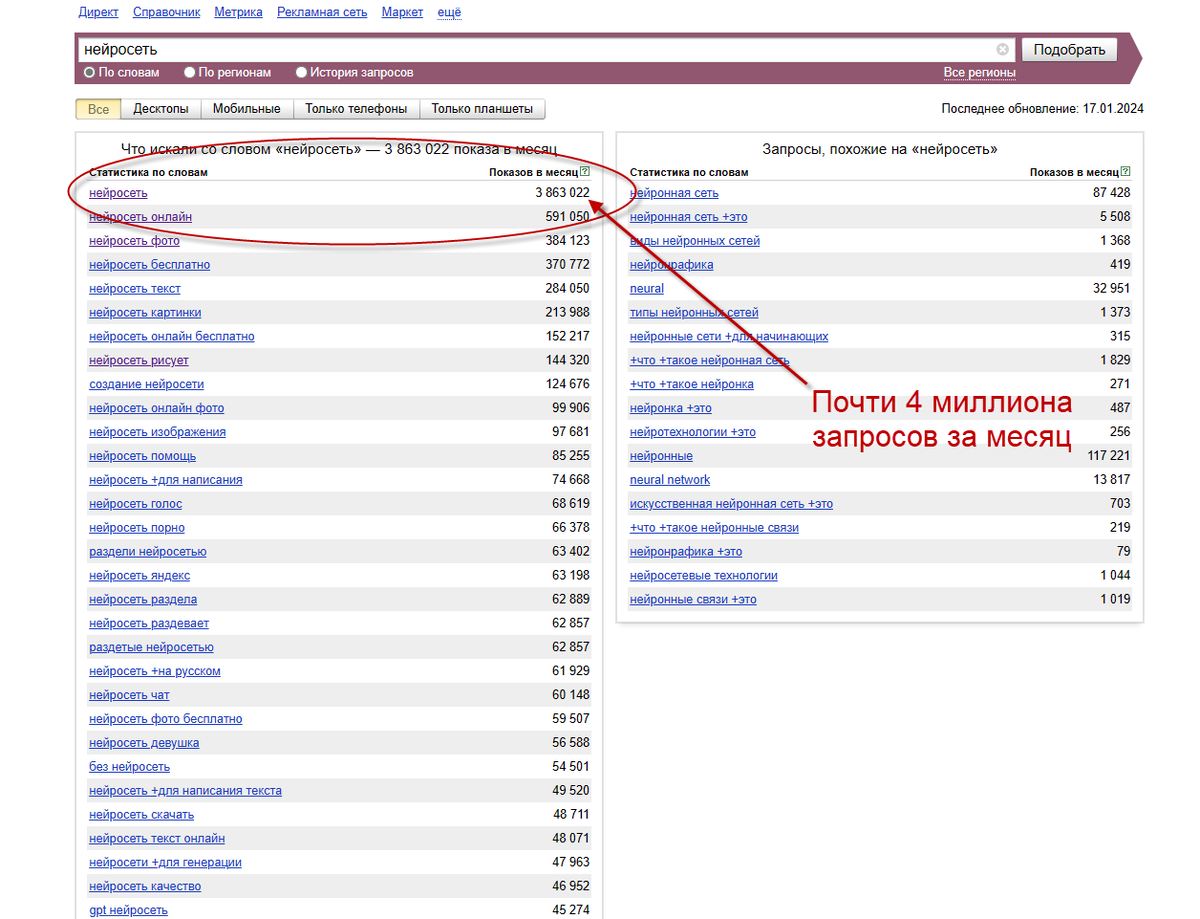The height and width of the screenshot is (919, 1200).
Task: Open the 'Рекламная сеть' navigation link
Action: 322,12
